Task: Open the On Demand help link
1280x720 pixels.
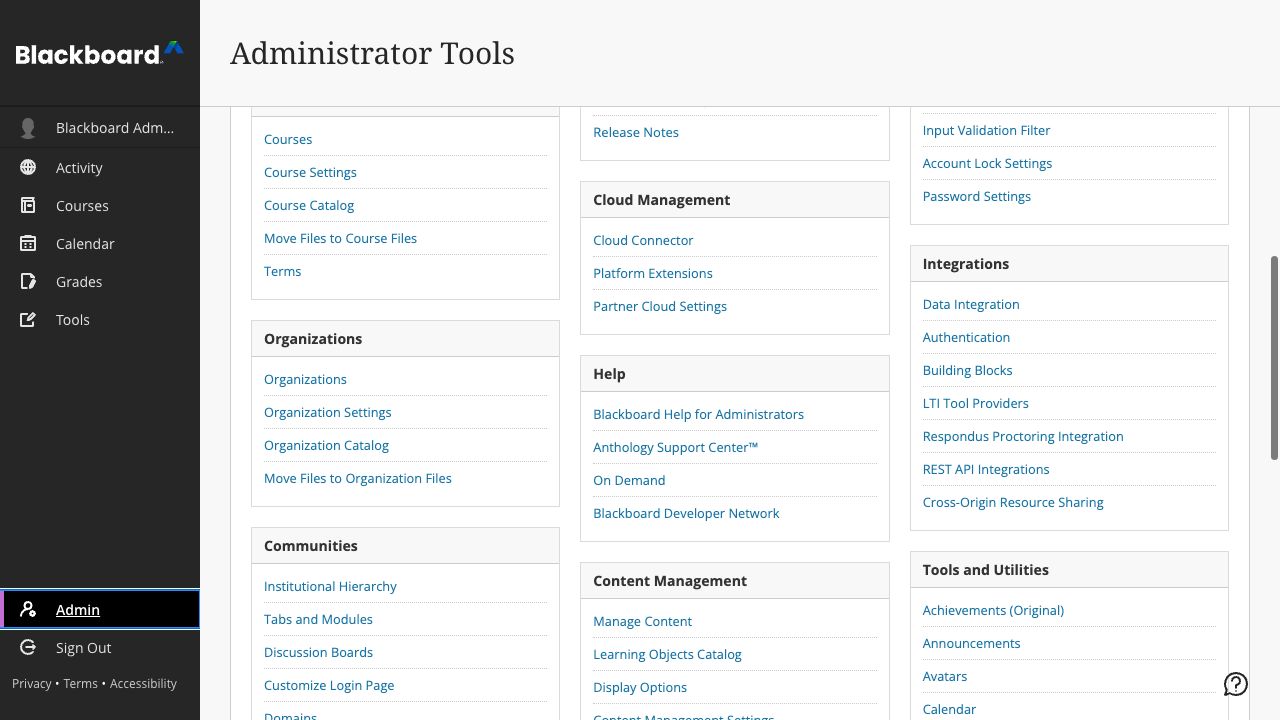Action: [x=629, y=480]
